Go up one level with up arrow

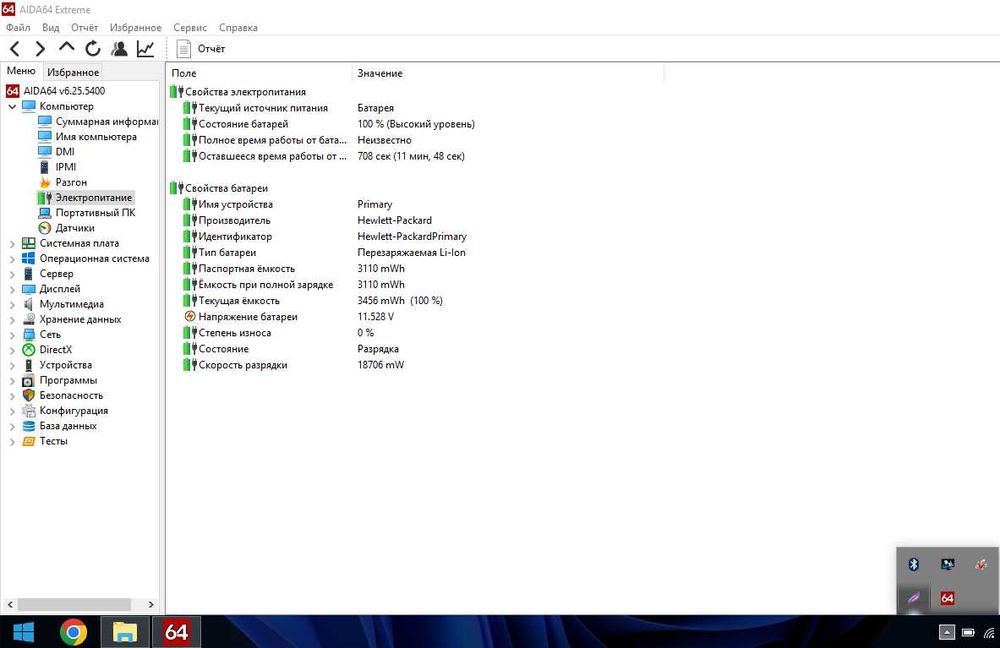point(66,48)
